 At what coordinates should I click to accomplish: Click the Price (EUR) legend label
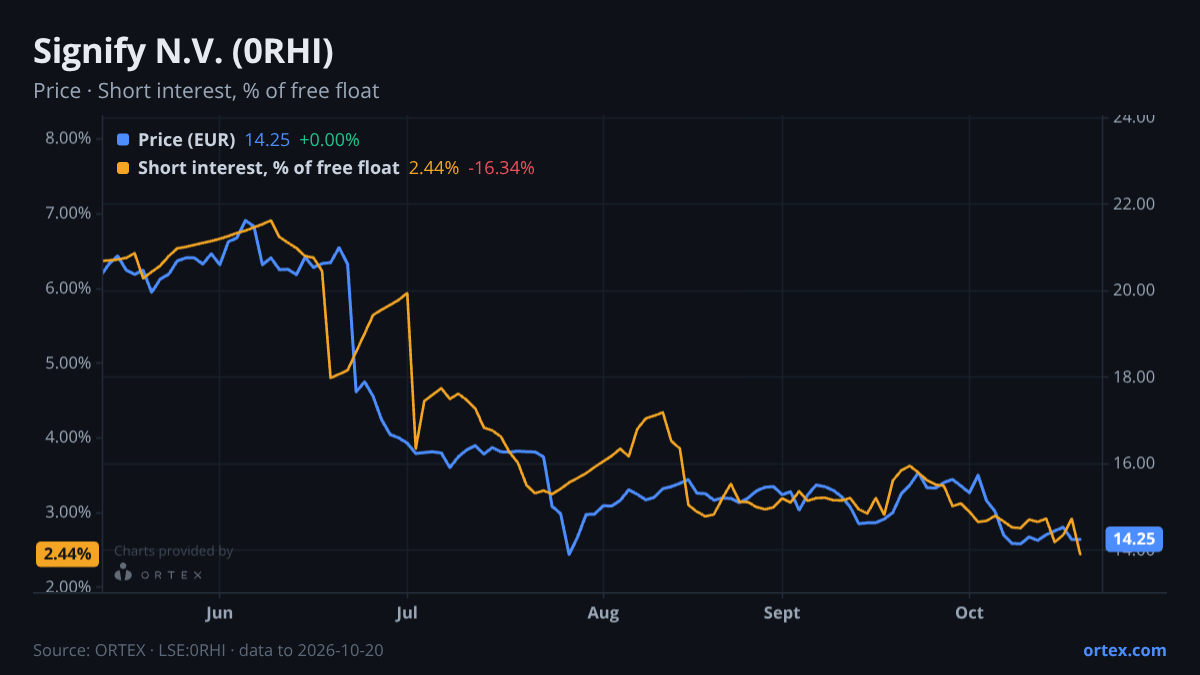(187, 140)
